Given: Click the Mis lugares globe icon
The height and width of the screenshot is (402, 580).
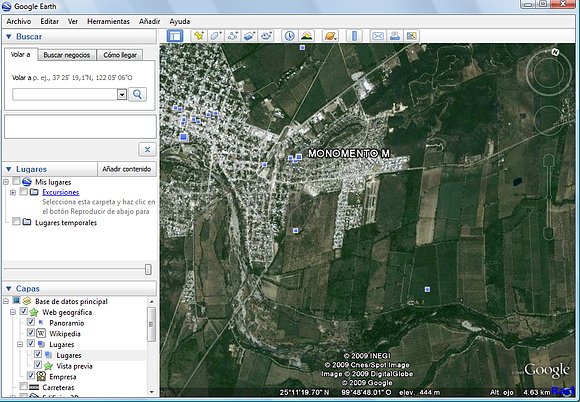Looking at the screenshot, I should tap(27, 182).
